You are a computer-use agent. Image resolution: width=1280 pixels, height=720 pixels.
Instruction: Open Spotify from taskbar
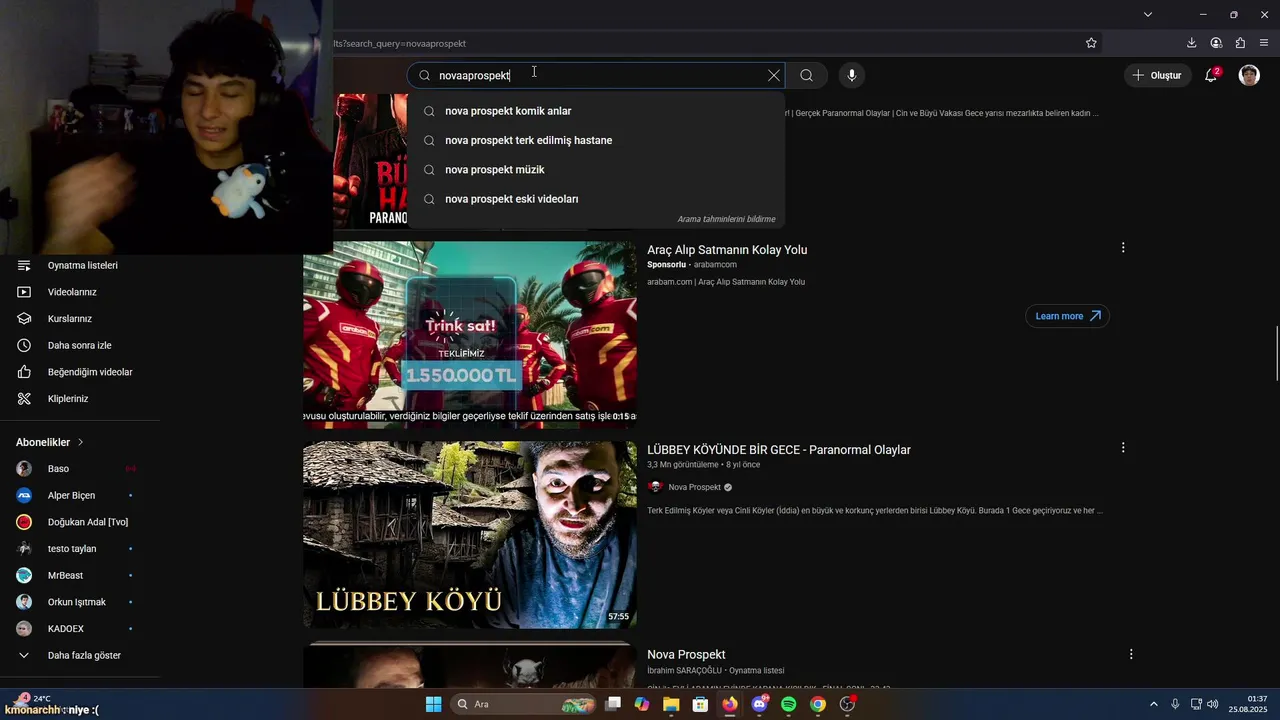(789, 704)
